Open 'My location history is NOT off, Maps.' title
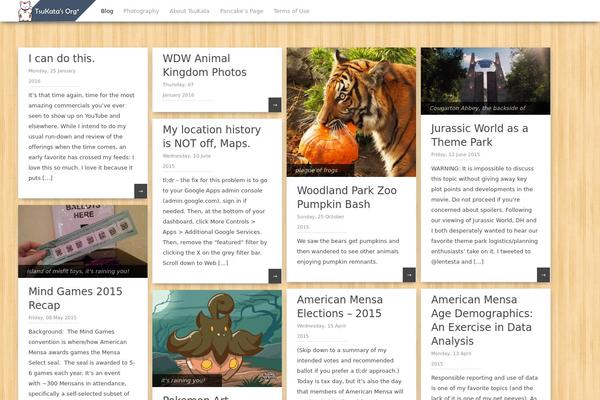600x400 pixels. click(x=212, y=136)
